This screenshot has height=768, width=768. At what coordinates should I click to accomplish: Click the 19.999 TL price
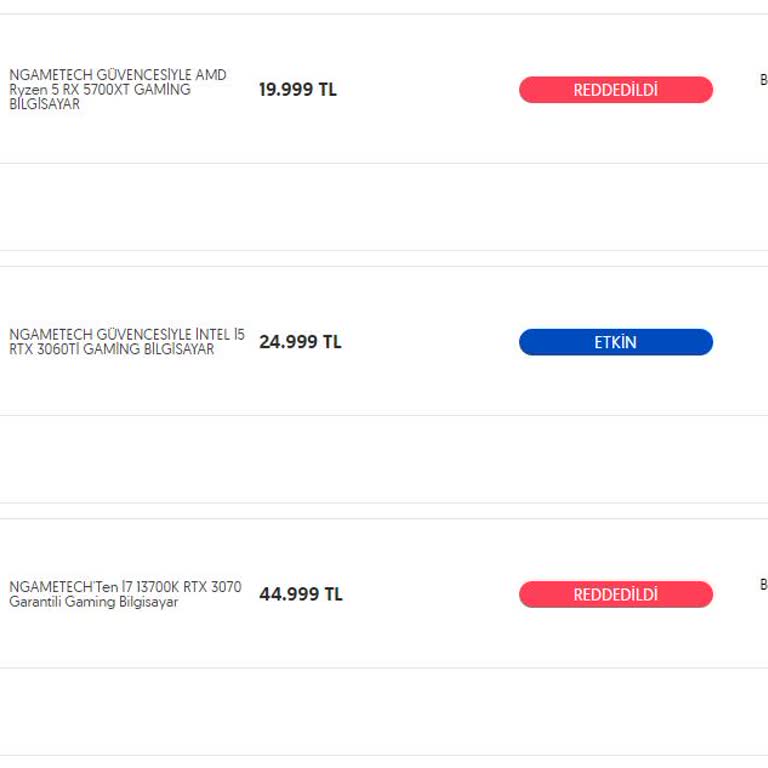(298, 89)
